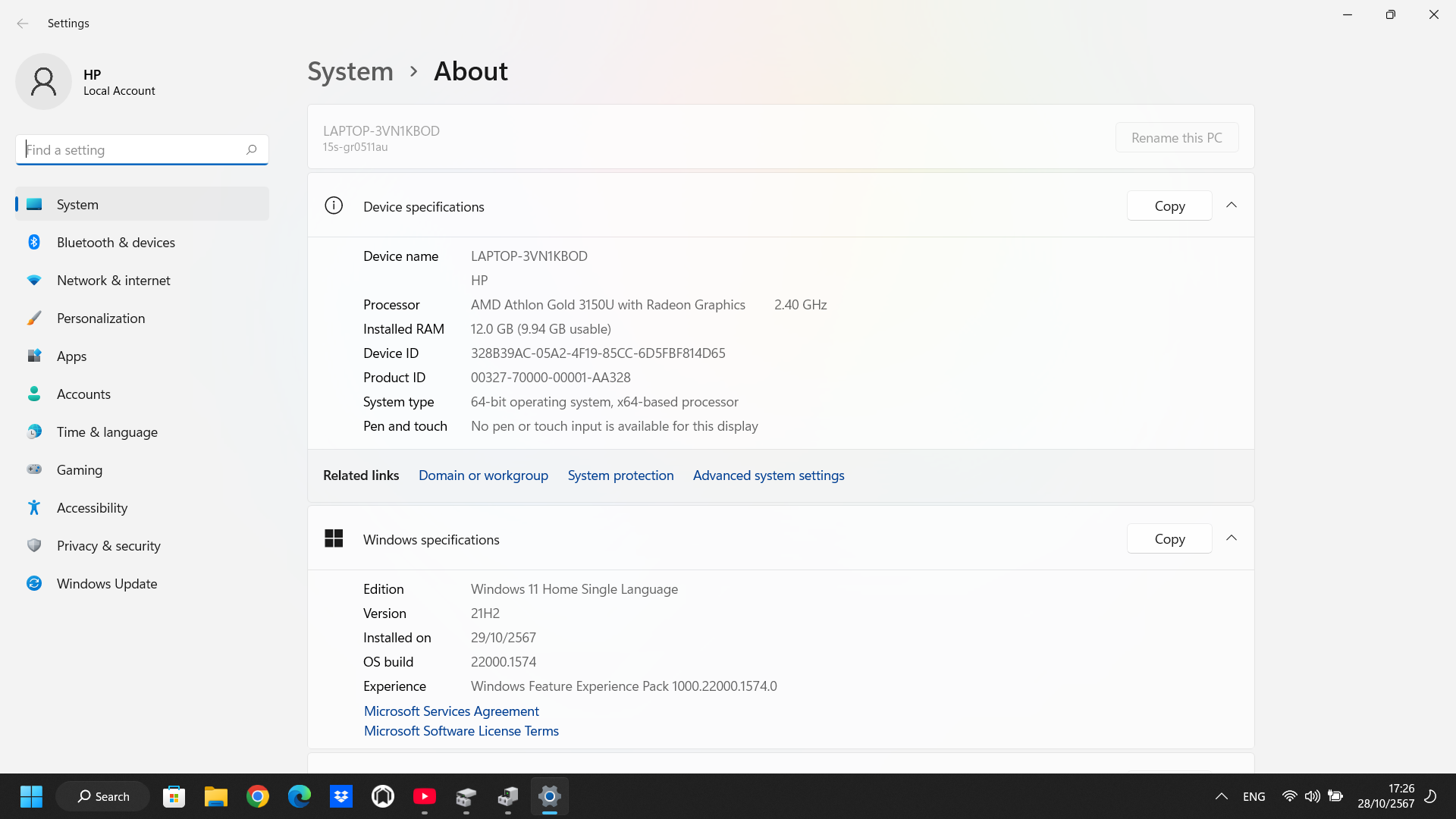Image resolution: width=1456 pixels, height=819 pixels.
Task: Open Network & internet settings
Action: pos(142,280)
